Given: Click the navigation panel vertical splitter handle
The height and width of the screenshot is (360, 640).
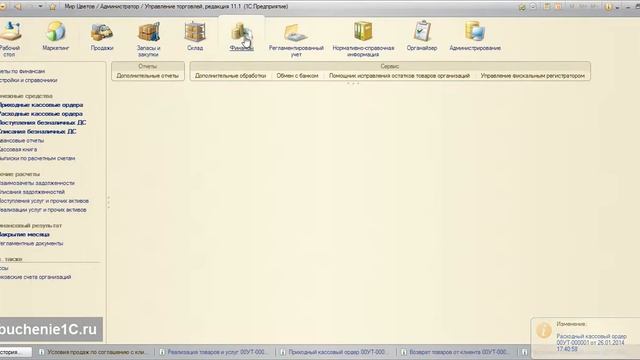Looking at the screenshot, I should (108, 202).
